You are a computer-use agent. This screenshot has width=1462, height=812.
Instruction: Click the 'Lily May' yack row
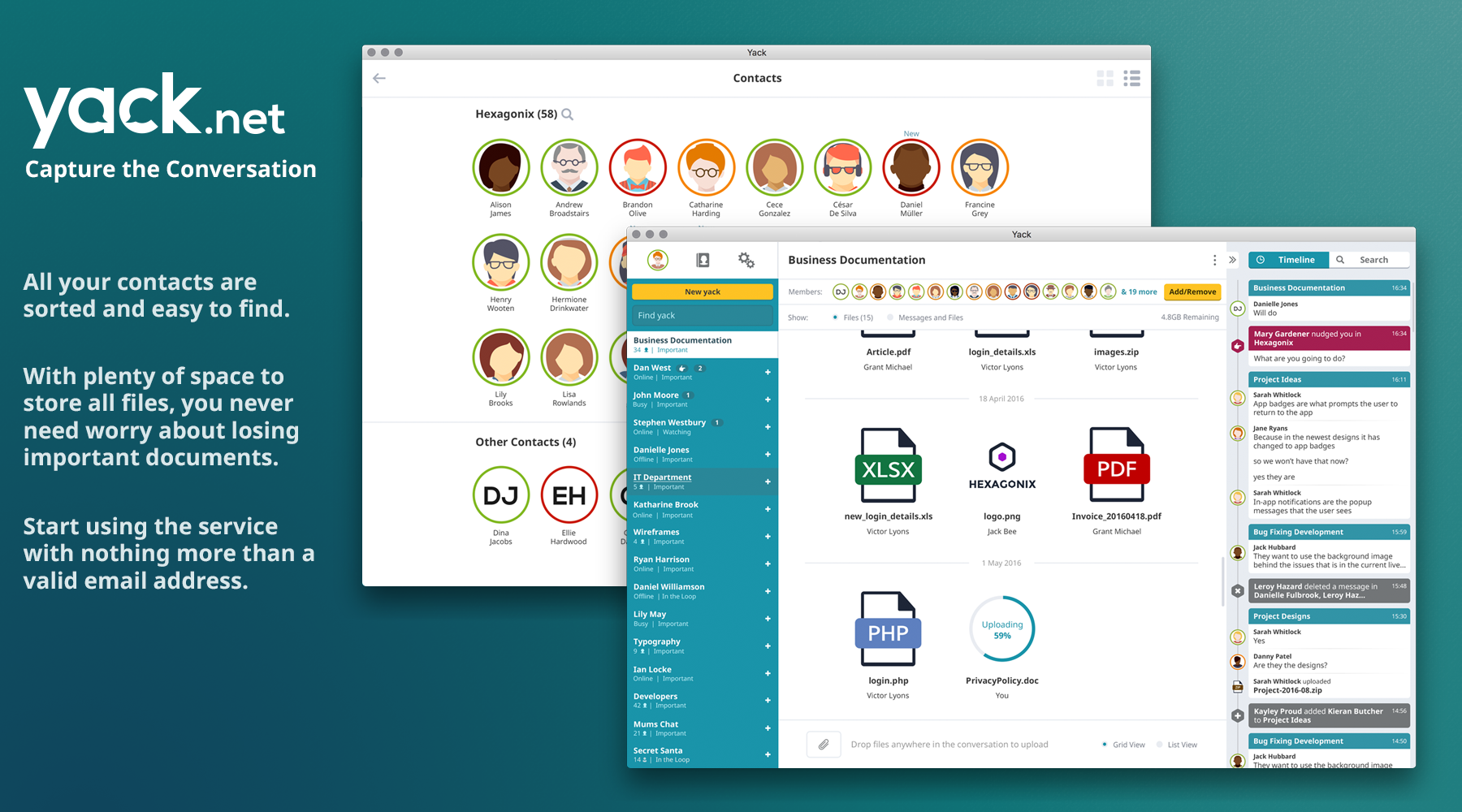[x=703, y=618]
